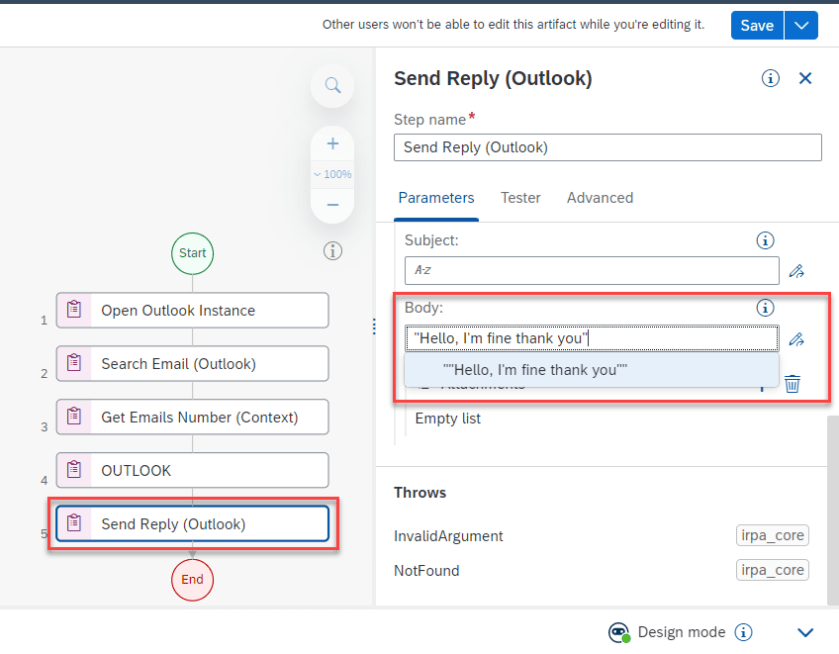Collapse the bottom-right Design mode chevron
This screenshot has height=654, width=839.
click(x=806, y=632)
